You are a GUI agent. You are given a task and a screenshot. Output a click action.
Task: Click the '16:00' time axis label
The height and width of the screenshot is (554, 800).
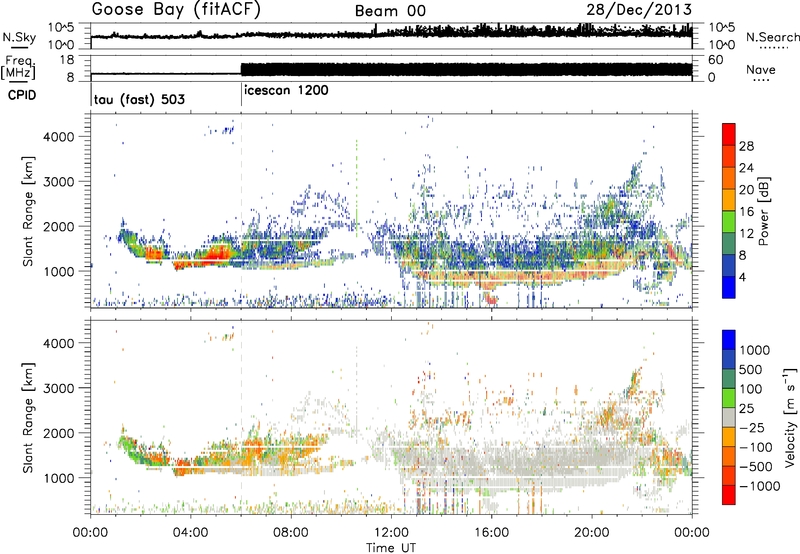tap(491, 533)
